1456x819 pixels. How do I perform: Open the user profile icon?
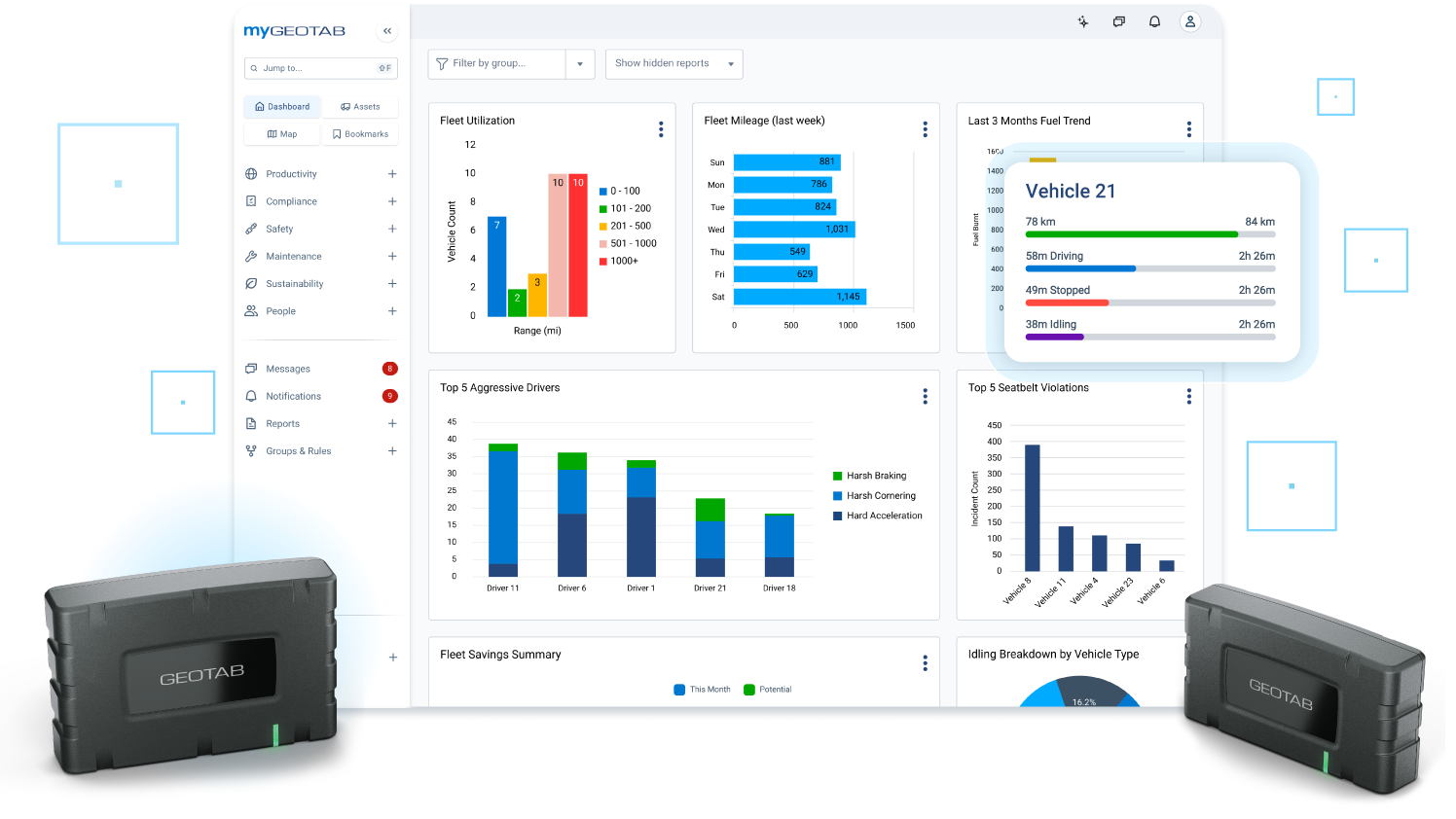[x=1189, y=21]
